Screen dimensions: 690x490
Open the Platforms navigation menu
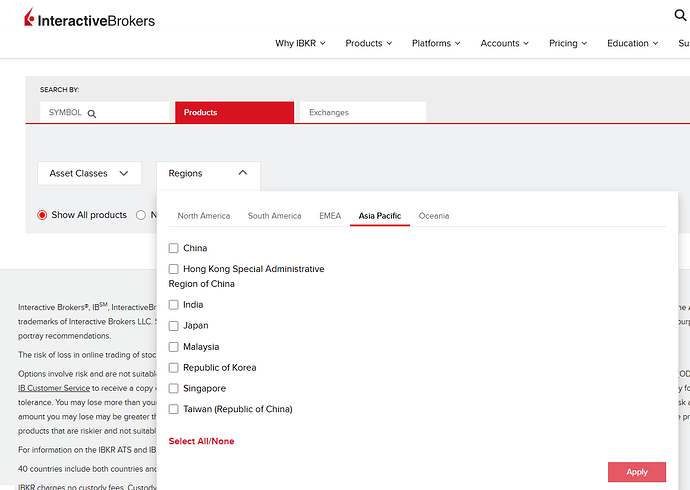tap(436, 43)
